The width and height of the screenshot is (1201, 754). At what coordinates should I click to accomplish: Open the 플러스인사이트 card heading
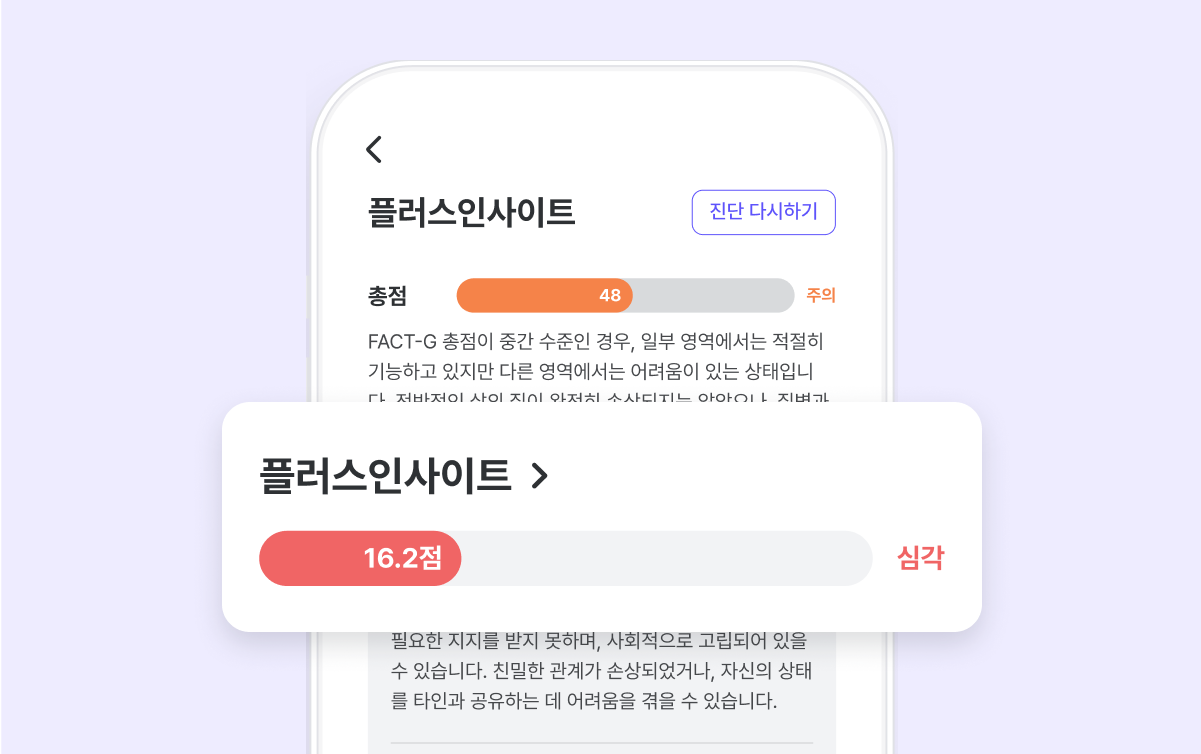pos(385,476)
